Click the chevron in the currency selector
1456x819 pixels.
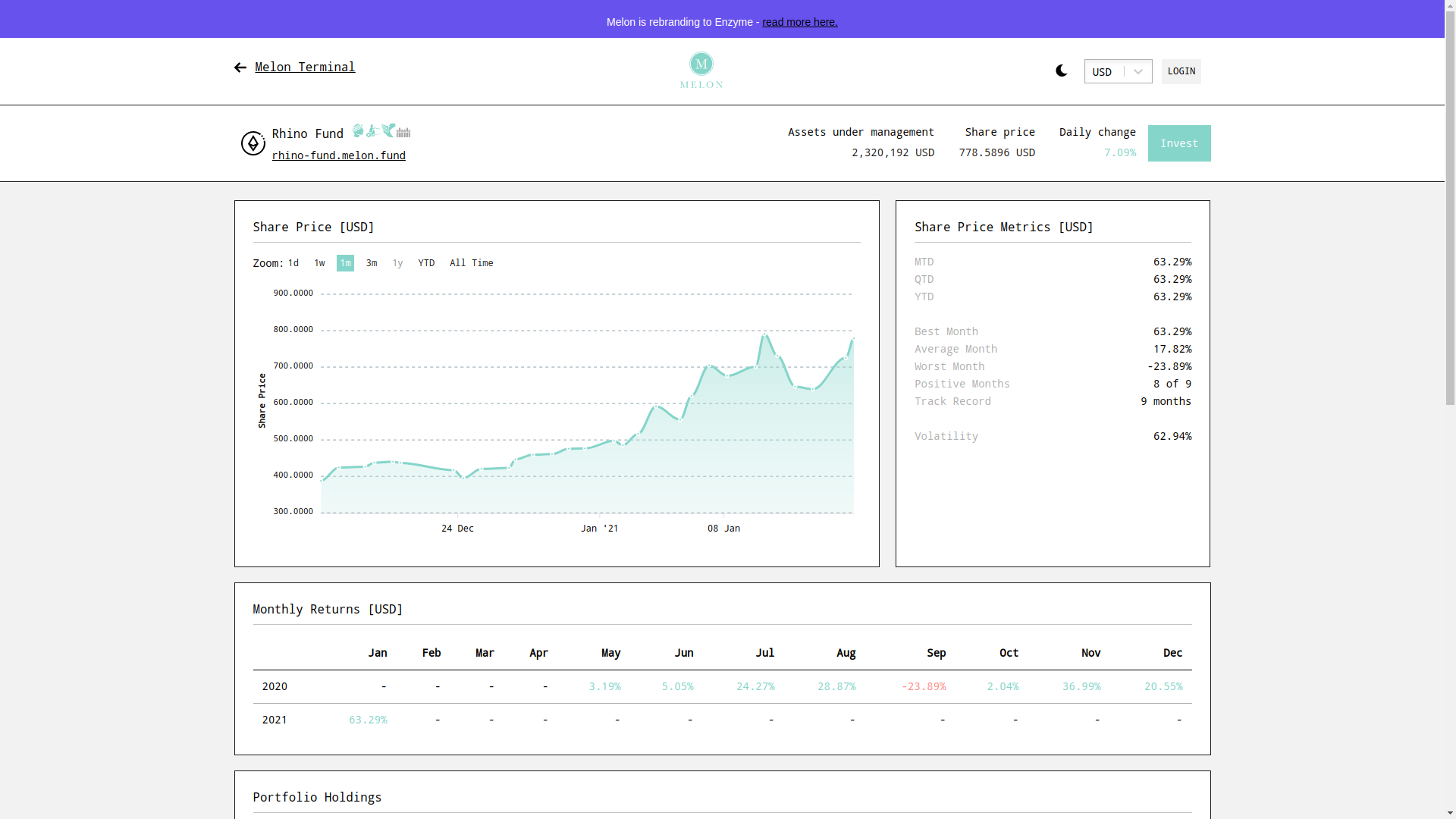tap(1137, 72)
